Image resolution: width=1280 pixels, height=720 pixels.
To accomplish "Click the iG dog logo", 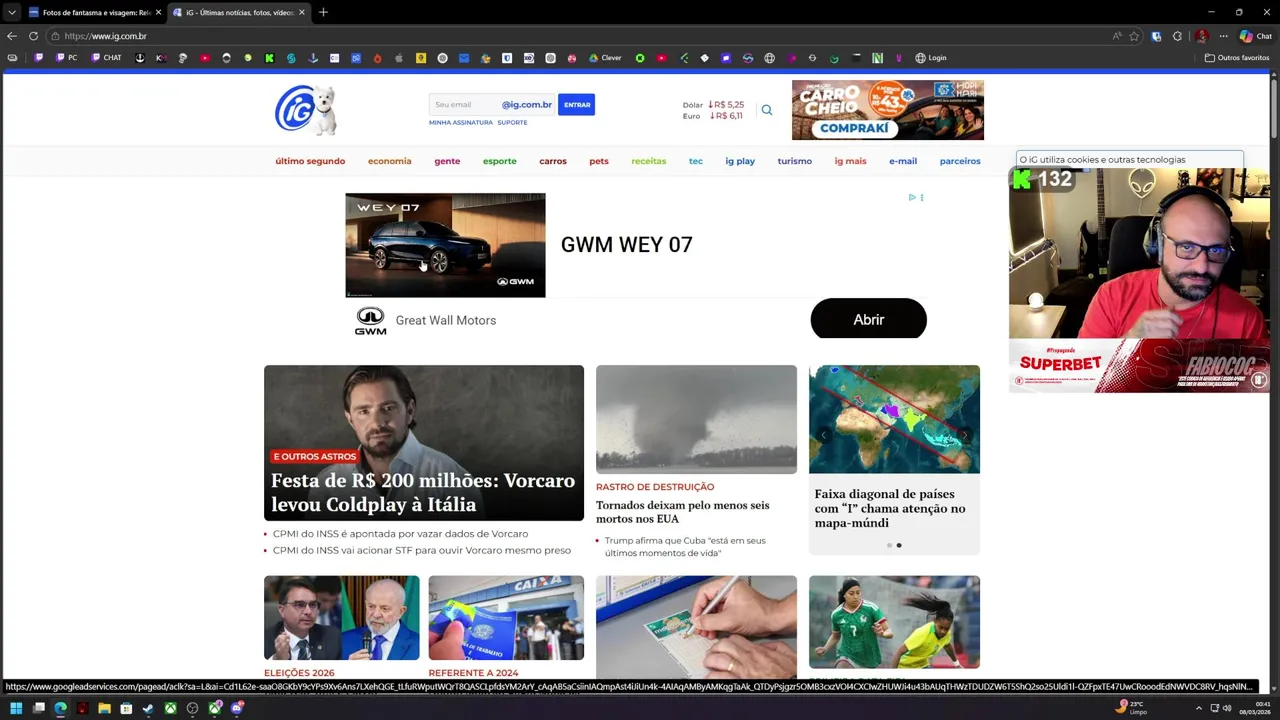I will [x=306, y=110].
